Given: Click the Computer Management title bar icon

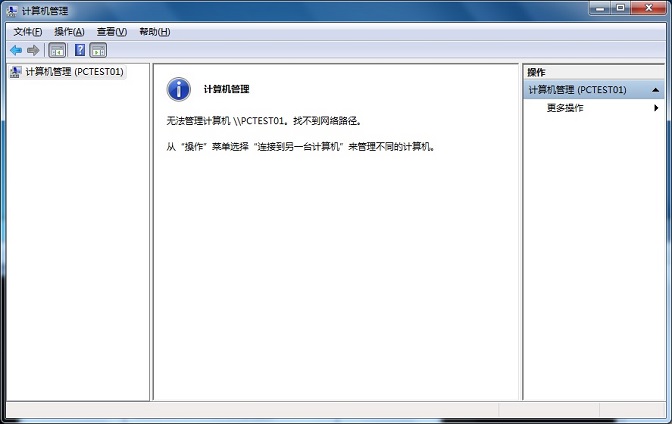Looking at the screenshot, I should 12,11.
